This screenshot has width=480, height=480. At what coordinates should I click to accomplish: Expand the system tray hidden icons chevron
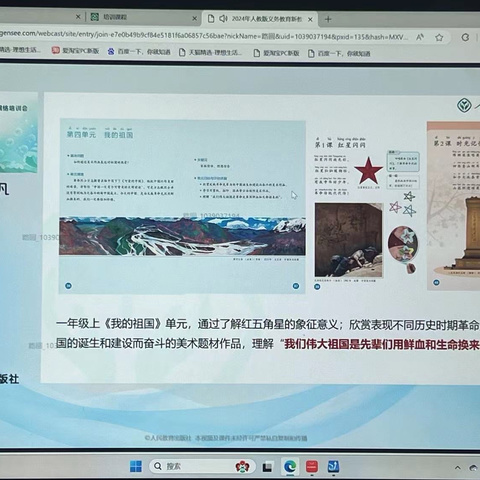(457, 468)
